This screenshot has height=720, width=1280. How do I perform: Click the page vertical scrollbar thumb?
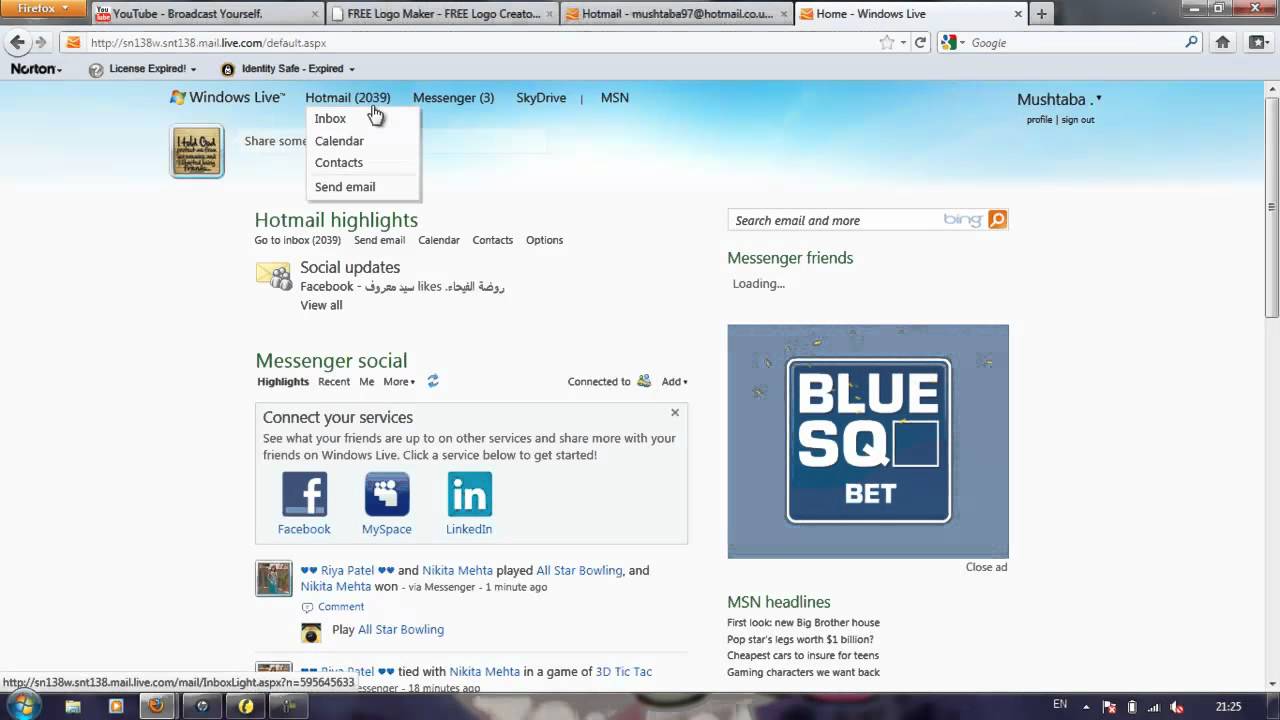point(1271,208)
